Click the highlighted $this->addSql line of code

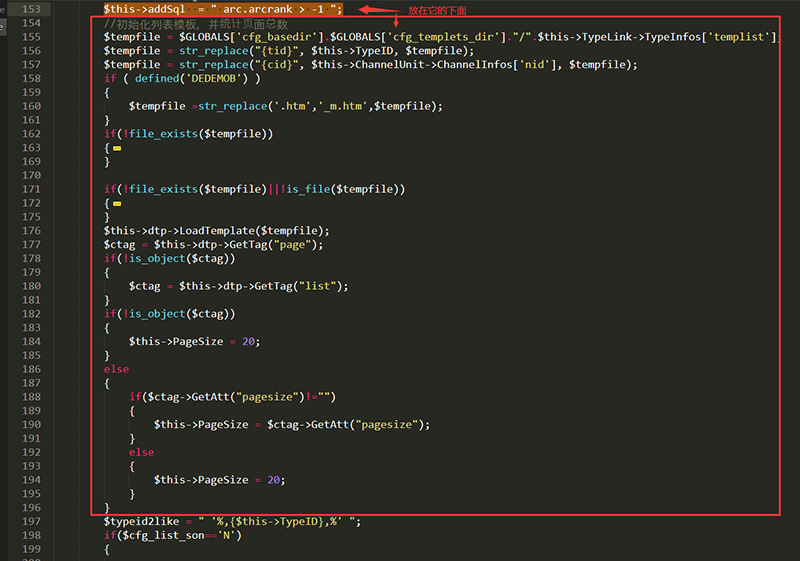[x=223, y=9]
